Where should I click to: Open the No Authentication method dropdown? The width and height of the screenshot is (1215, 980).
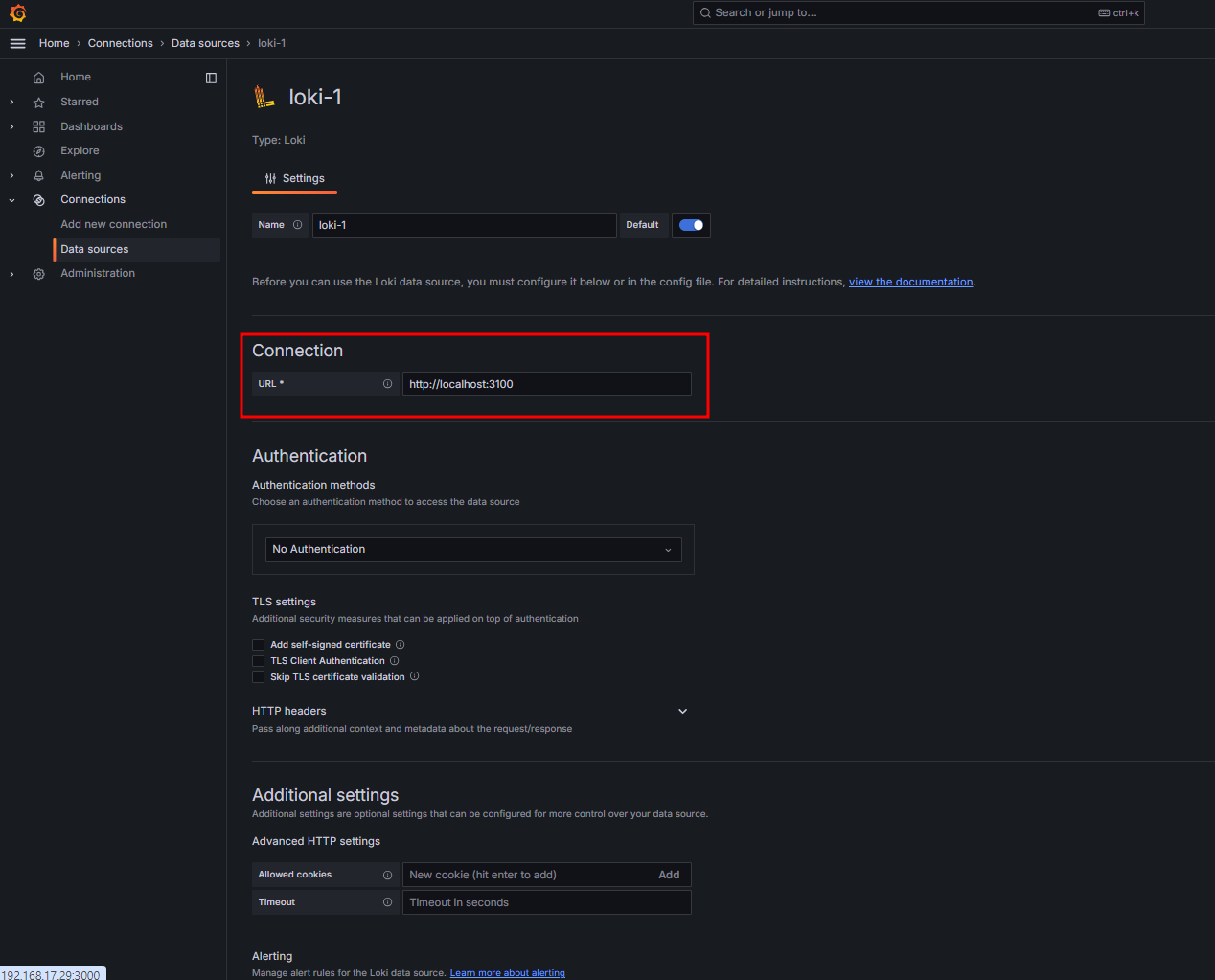click(473, 550)
